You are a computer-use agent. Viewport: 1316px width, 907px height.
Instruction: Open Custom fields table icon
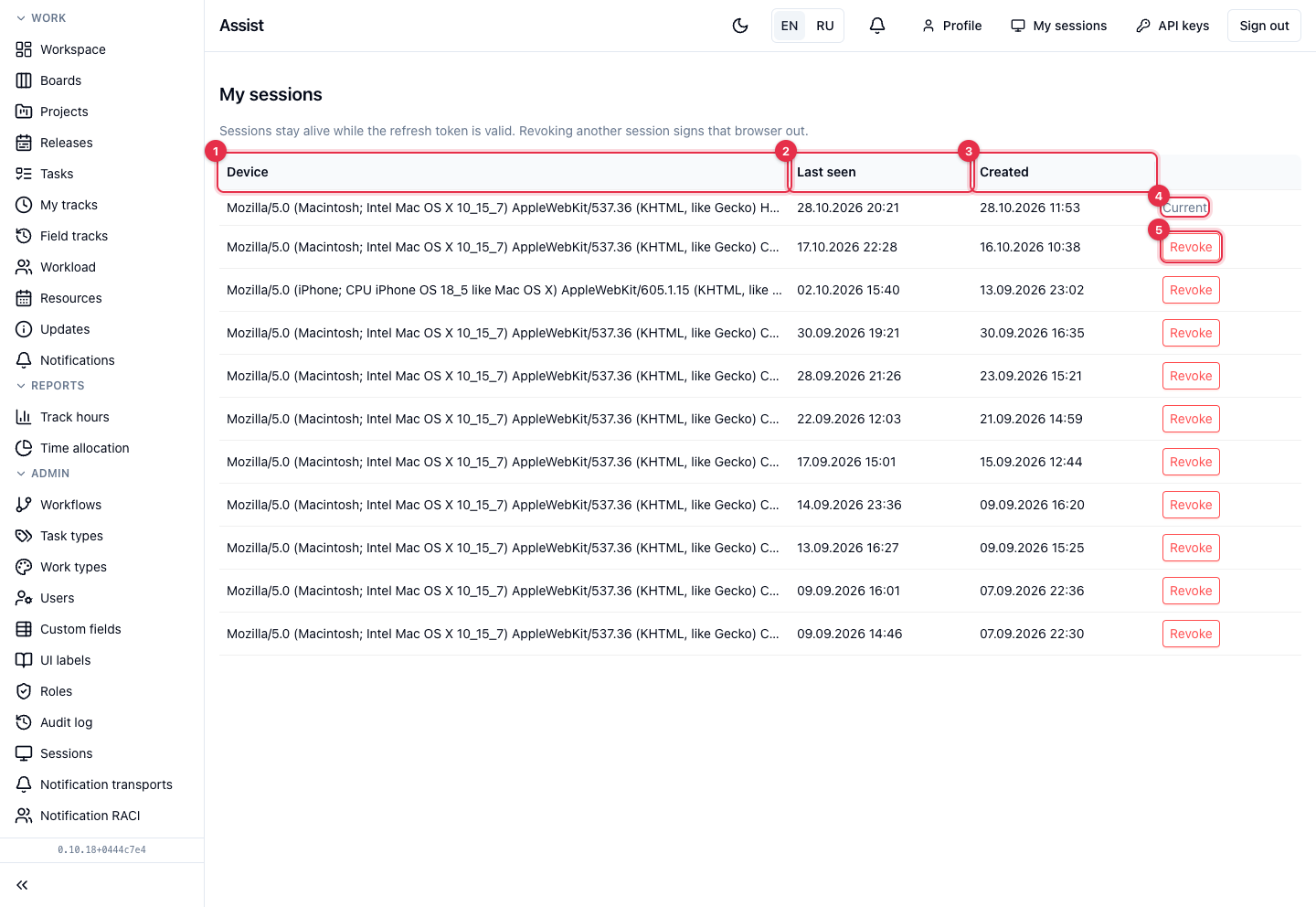tap(24, 629)
